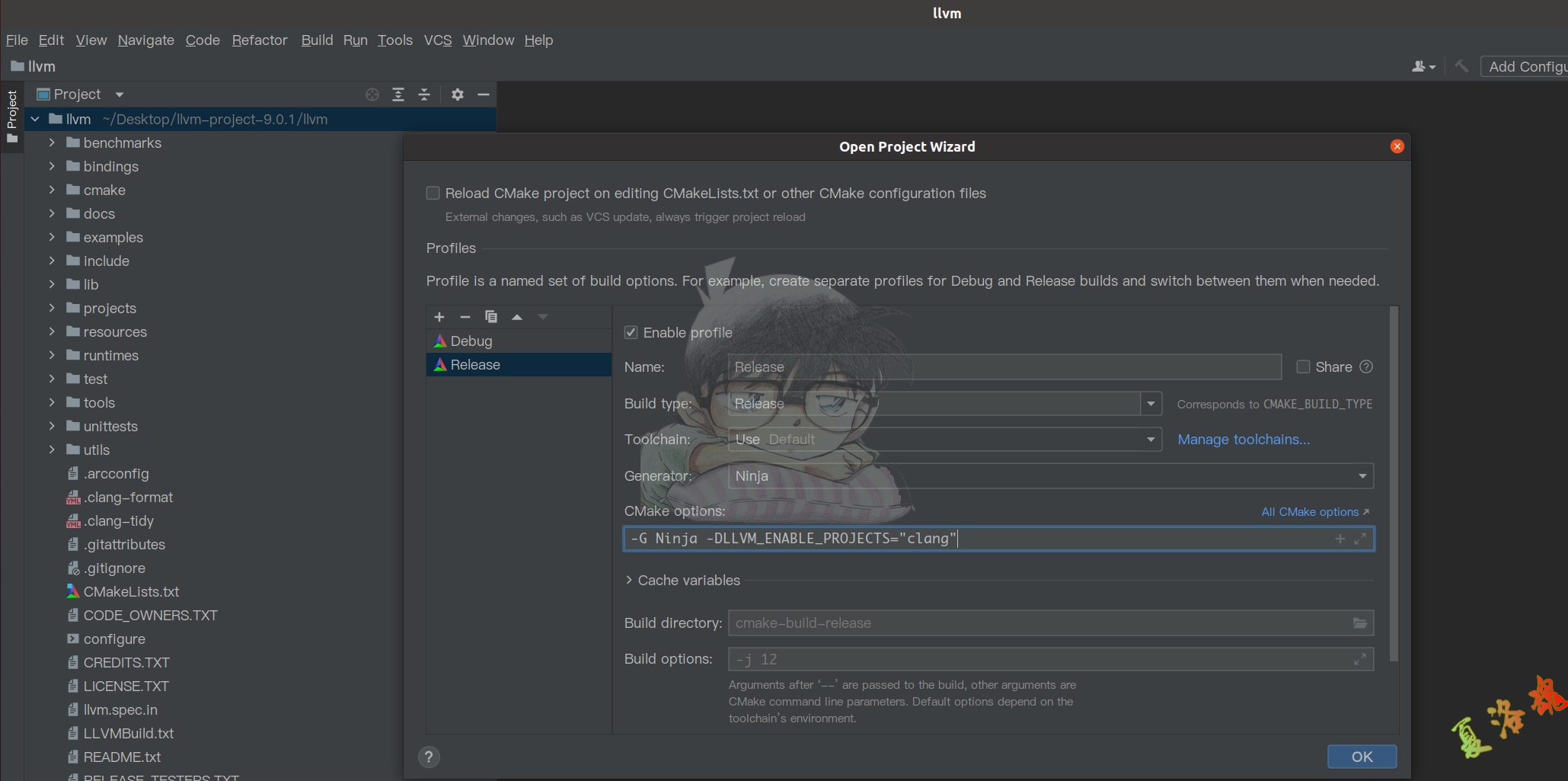Open the Generator dropdown
Image resolution: width=1568 pixels, height=781 pixels.
point(1362,476)
